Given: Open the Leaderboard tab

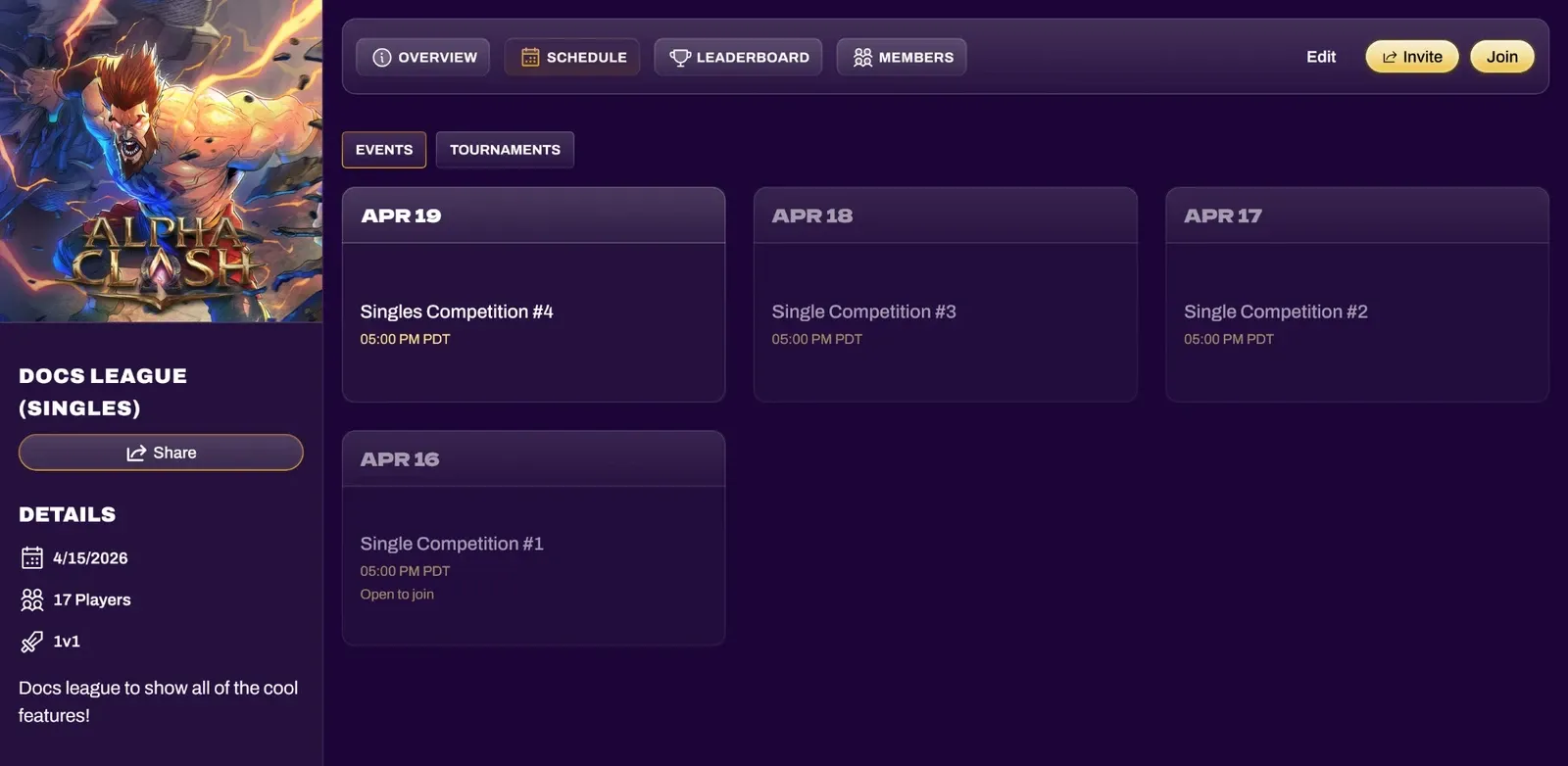Looking at the screenshot, I should pyautogui.click(x=738, y=57).
